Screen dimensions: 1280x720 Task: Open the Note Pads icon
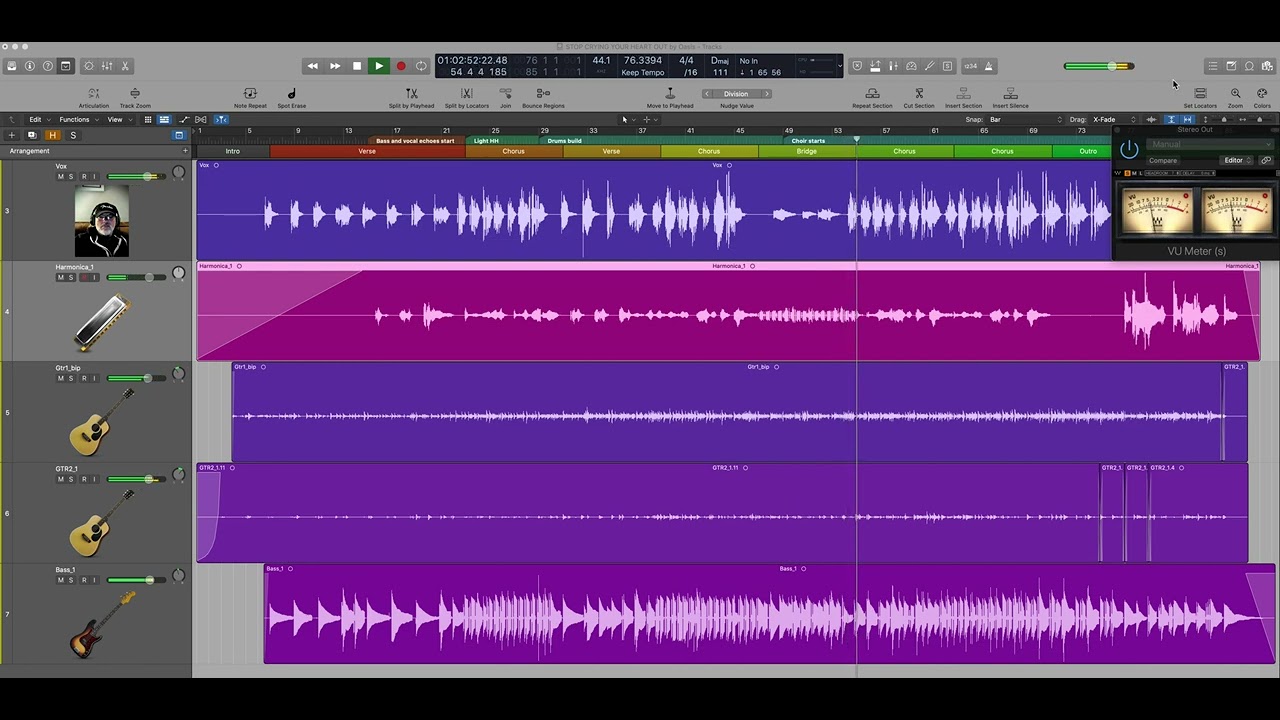(1231, 66)
